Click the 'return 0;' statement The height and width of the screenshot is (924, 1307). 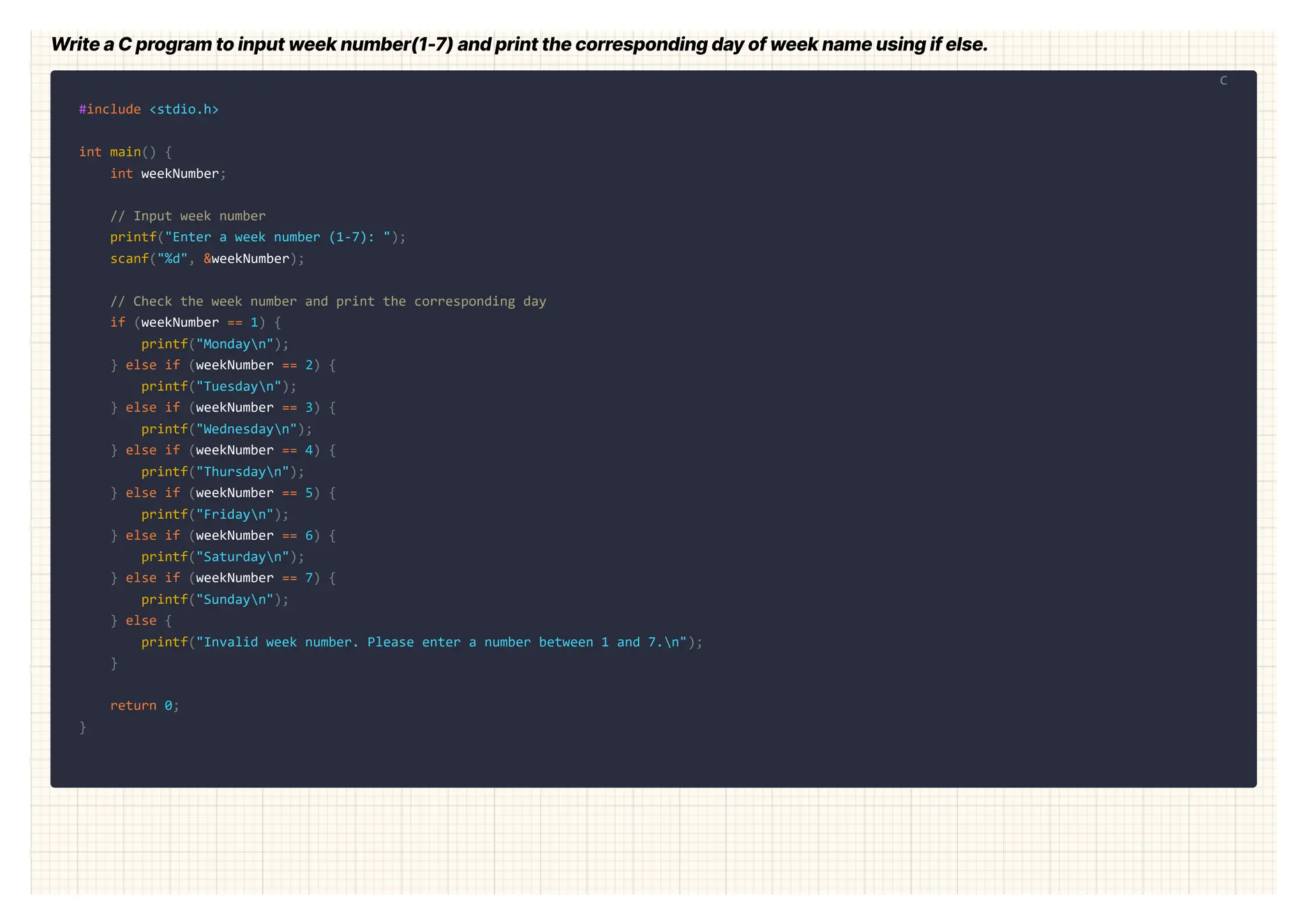pyautogui.click(x=145, y=706)
